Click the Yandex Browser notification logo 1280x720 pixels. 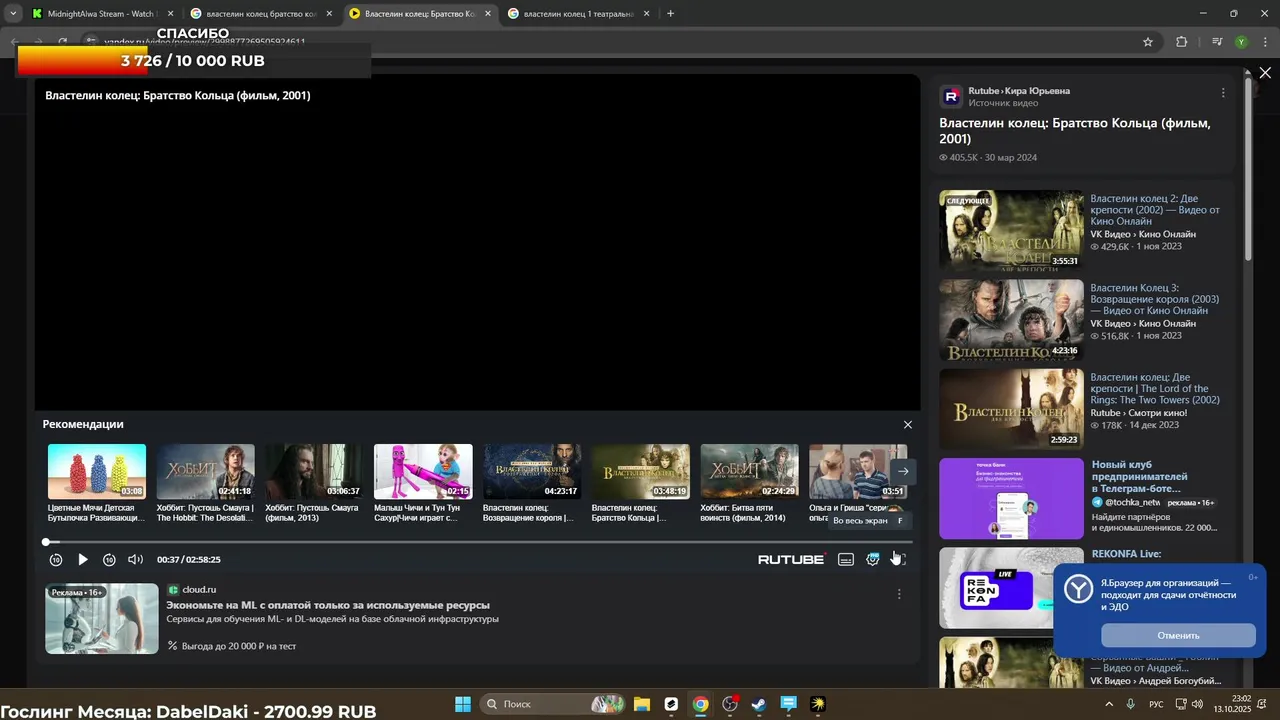click(1078, 589)
